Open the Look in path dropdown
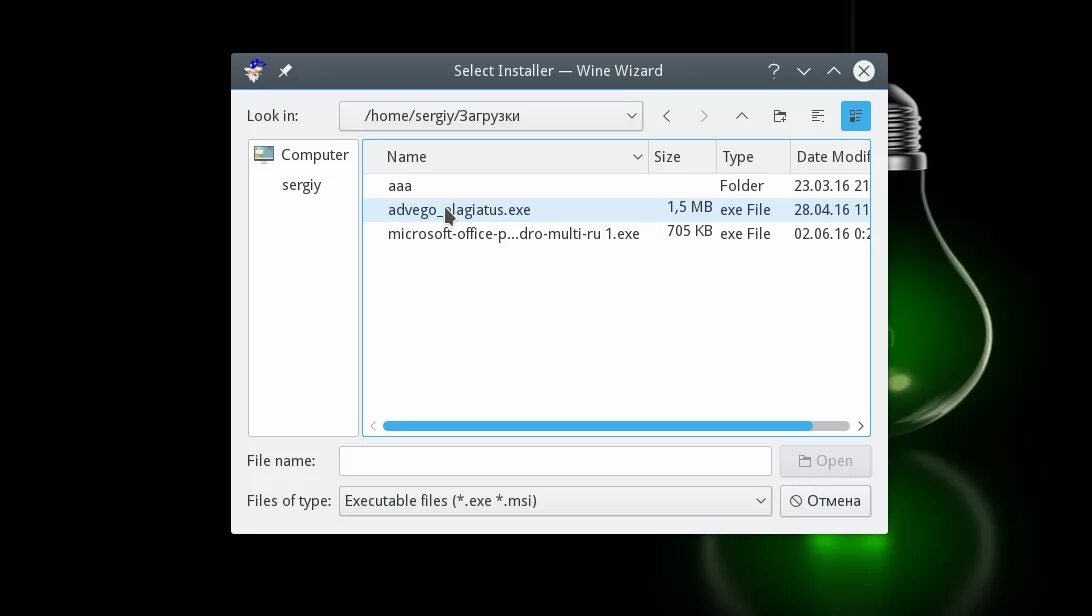The width and height of the screenshot is (1092, 616). click(491, 116)
